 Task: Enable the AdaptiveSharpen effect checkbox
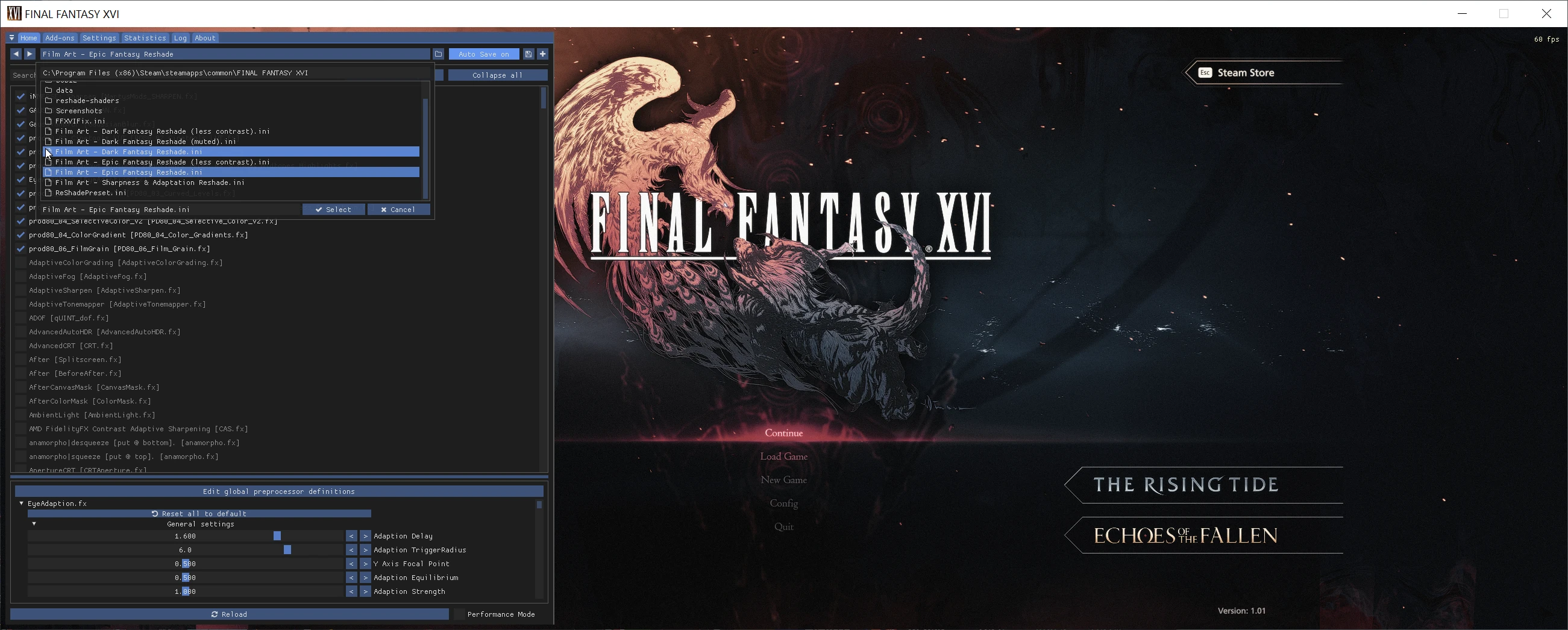20,291
